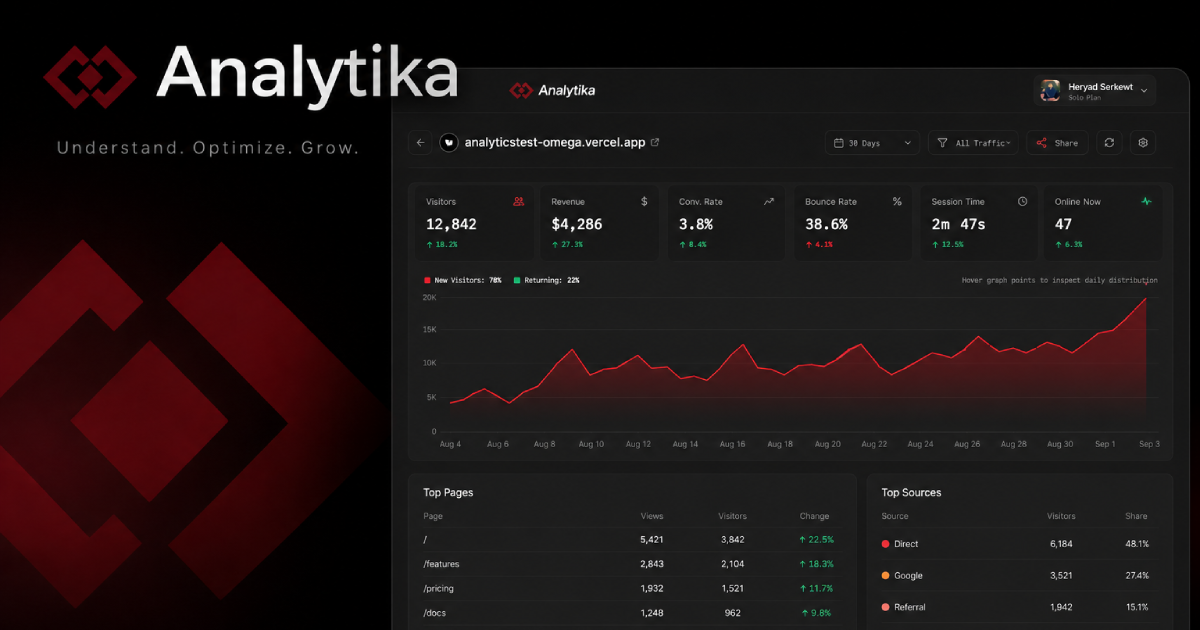Click the 5,421 views cell
This screenshot has width=1200, height=630.
click(651, 540)
